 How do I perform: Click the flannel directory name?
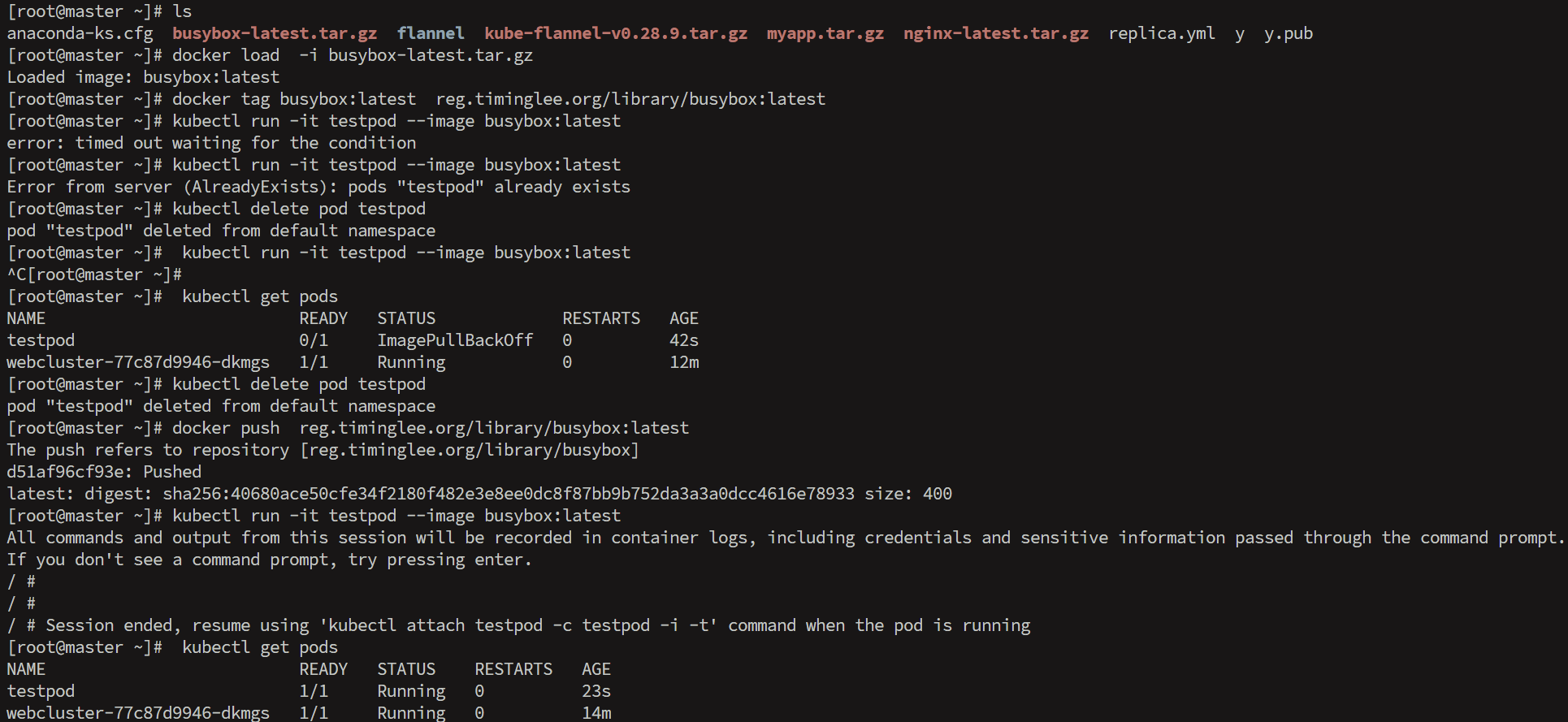tap(431, 33)
